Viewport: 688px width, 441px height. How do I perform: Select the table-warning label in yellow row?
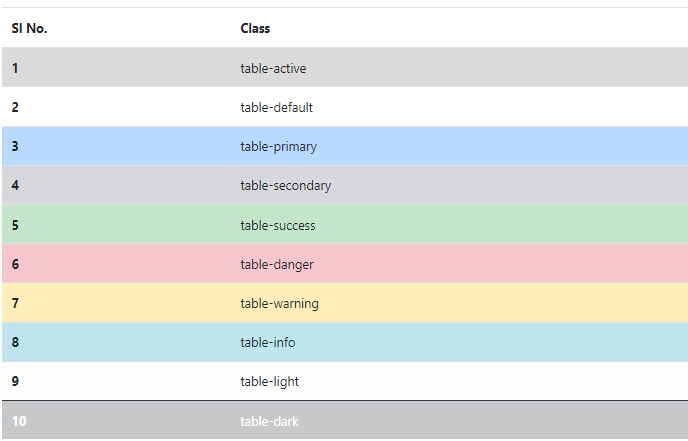coord(279,303)
